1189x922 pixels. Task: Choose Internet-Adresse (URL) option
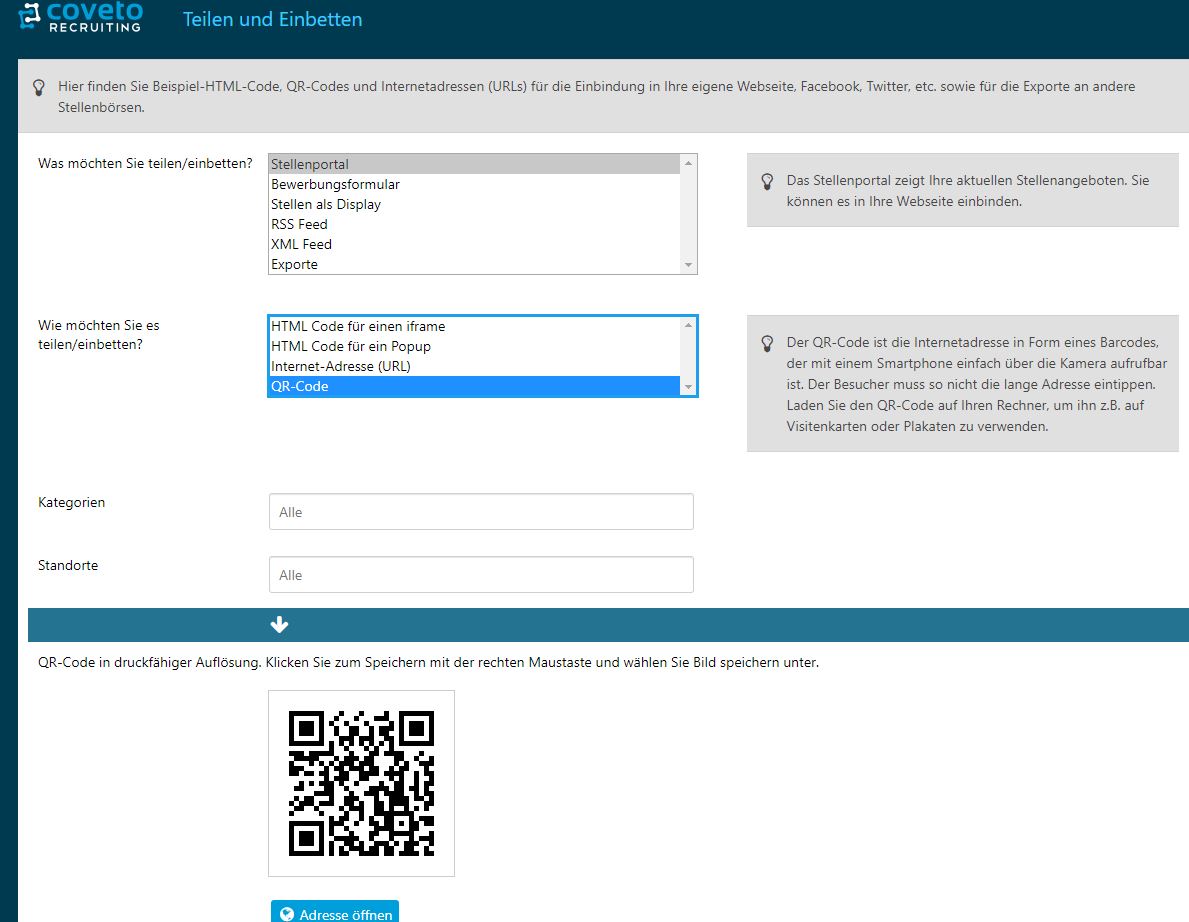point(475,366)
